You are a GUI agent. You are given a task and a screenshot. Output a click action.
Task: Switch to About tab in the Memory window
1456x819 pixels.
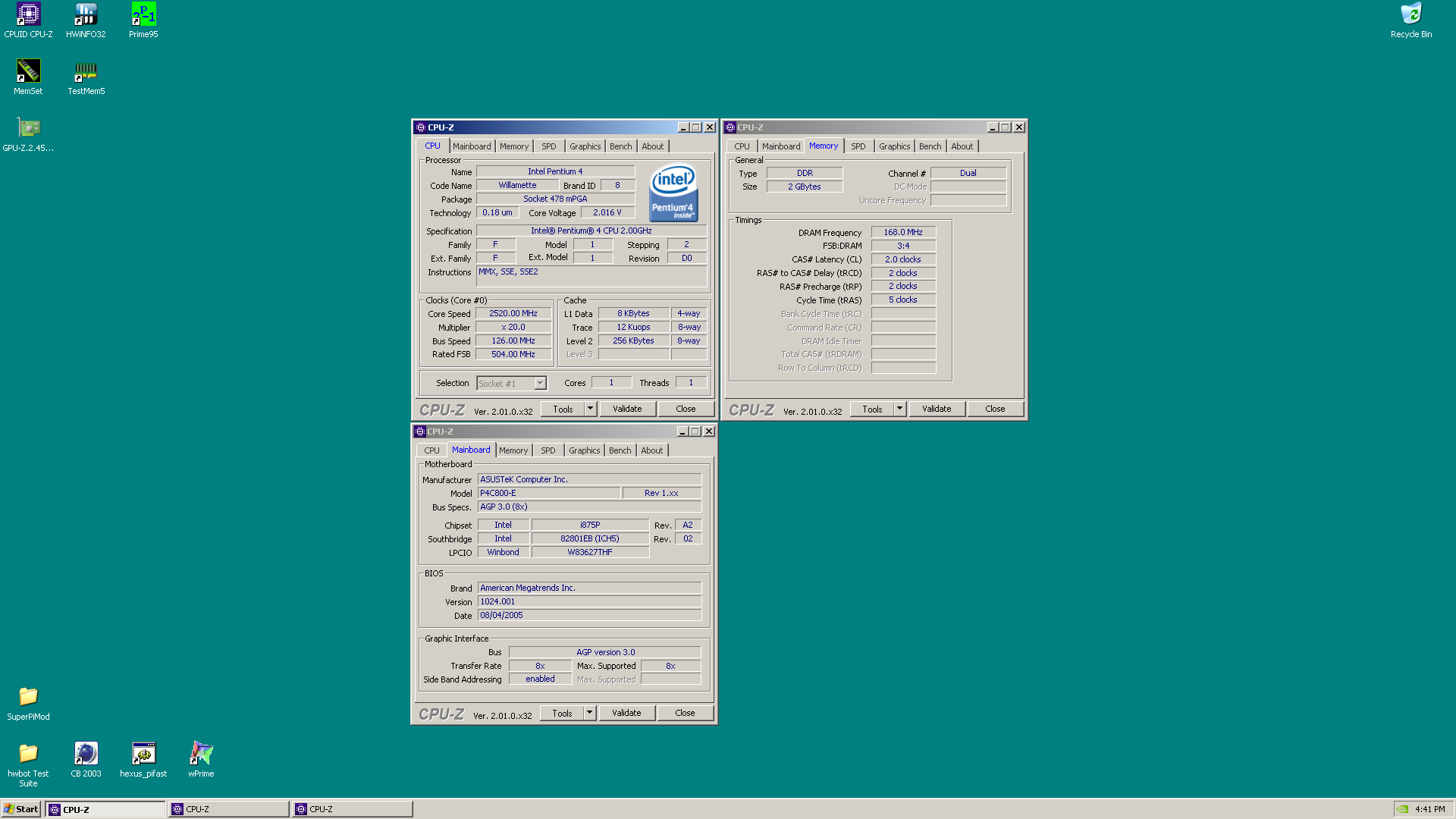tap(962, 146)
